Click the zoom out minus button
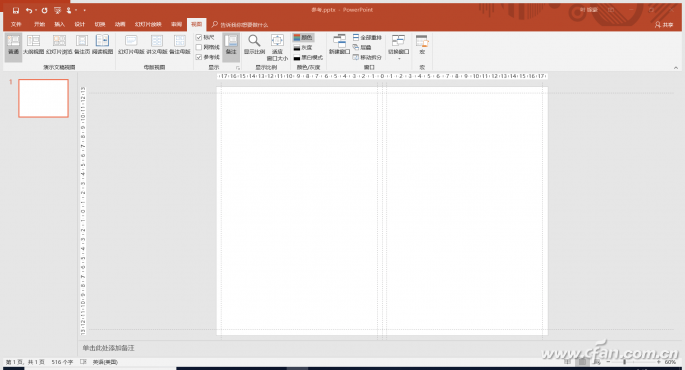 [609, 362]
